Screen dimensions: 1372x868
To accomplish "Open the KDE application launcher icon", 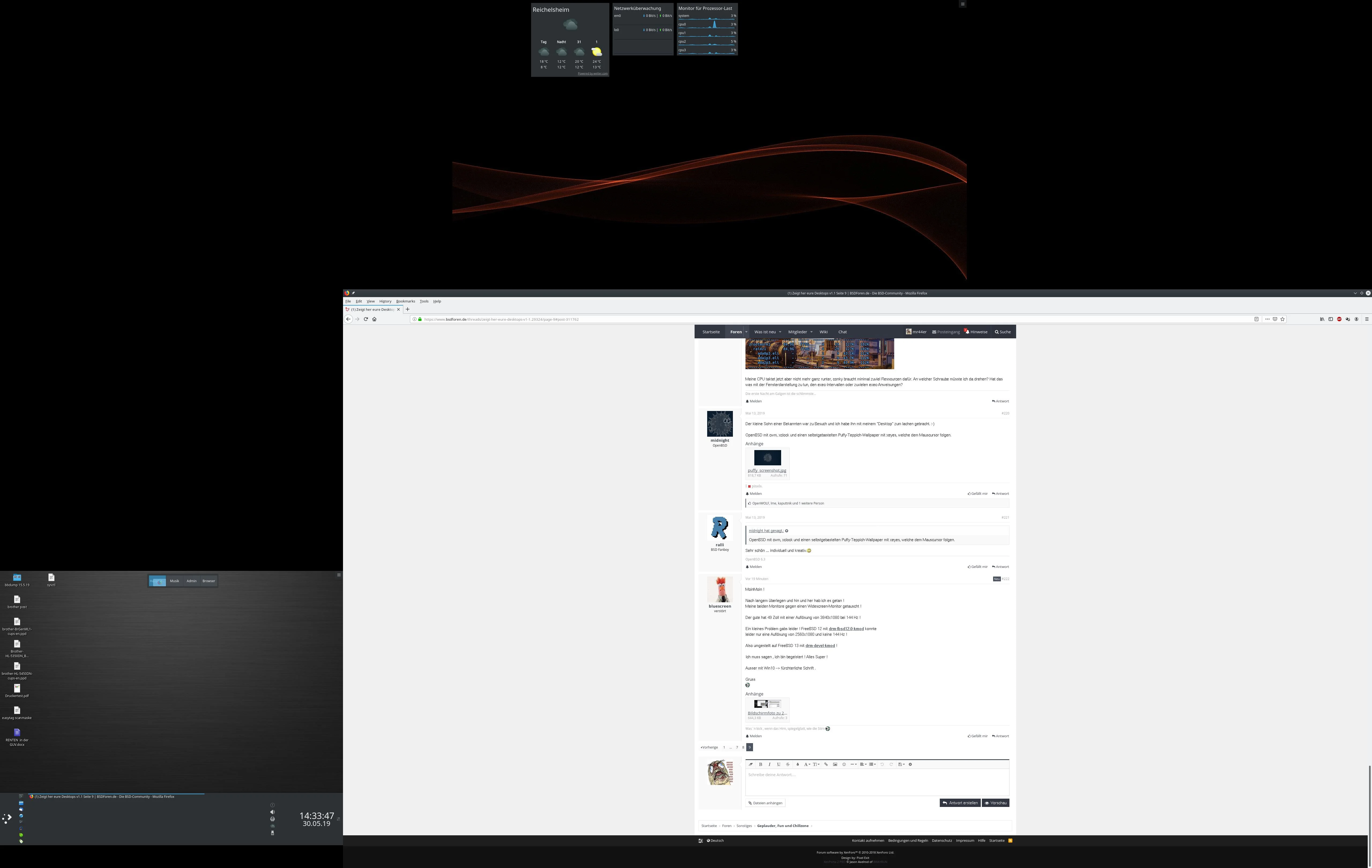I will click(x=7, y=818).
